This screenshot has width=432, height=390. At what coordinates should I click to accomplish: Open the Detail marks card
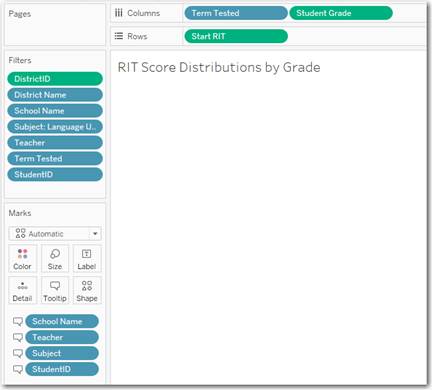pyautogui.click(x=22, y=290)
